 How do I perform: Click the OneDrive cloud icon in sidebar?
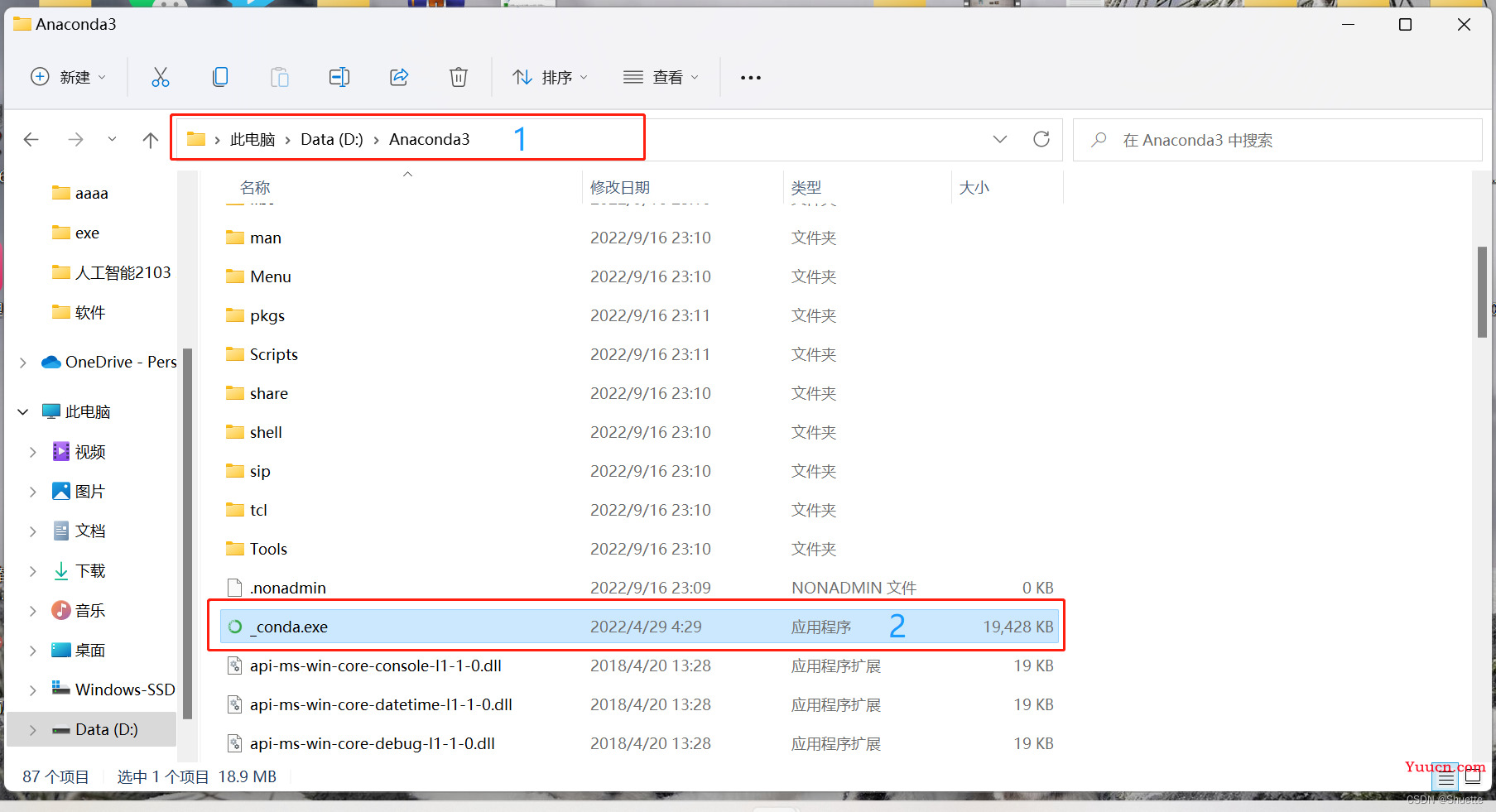51,362
